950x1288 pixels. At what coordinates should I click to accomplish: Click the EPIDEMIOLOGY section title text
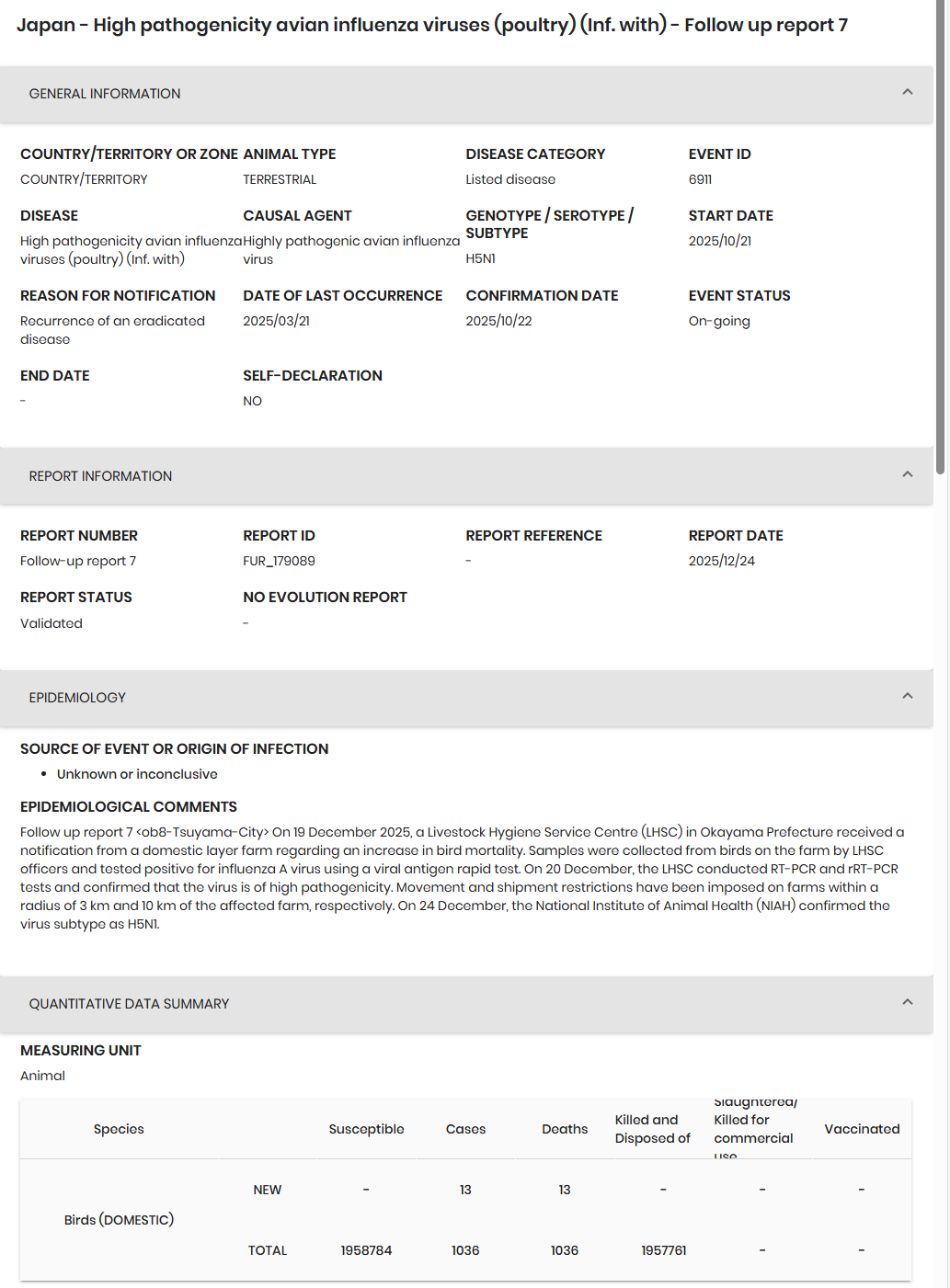[77, 698]
